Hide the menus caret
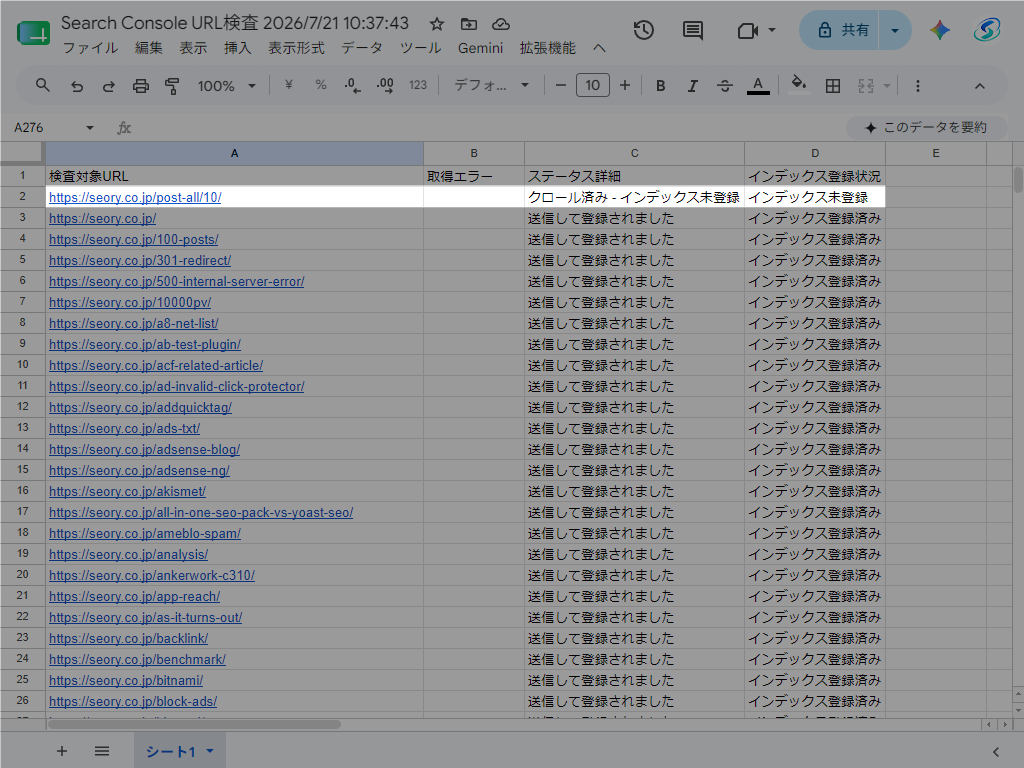 click(599, 48)
